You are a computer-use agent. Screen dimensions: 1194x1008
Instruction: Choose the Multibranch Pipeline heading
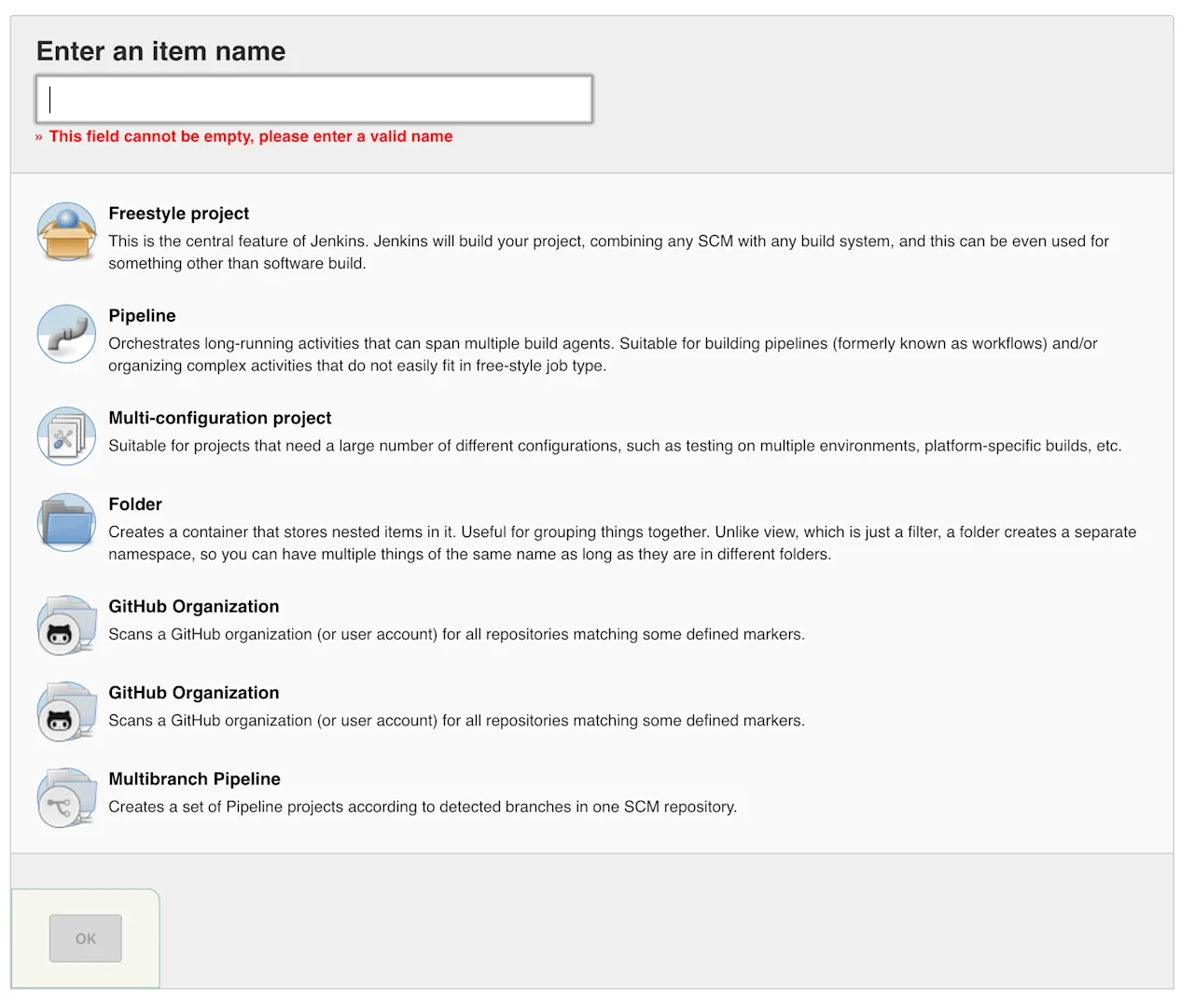[x=194, y=779]
